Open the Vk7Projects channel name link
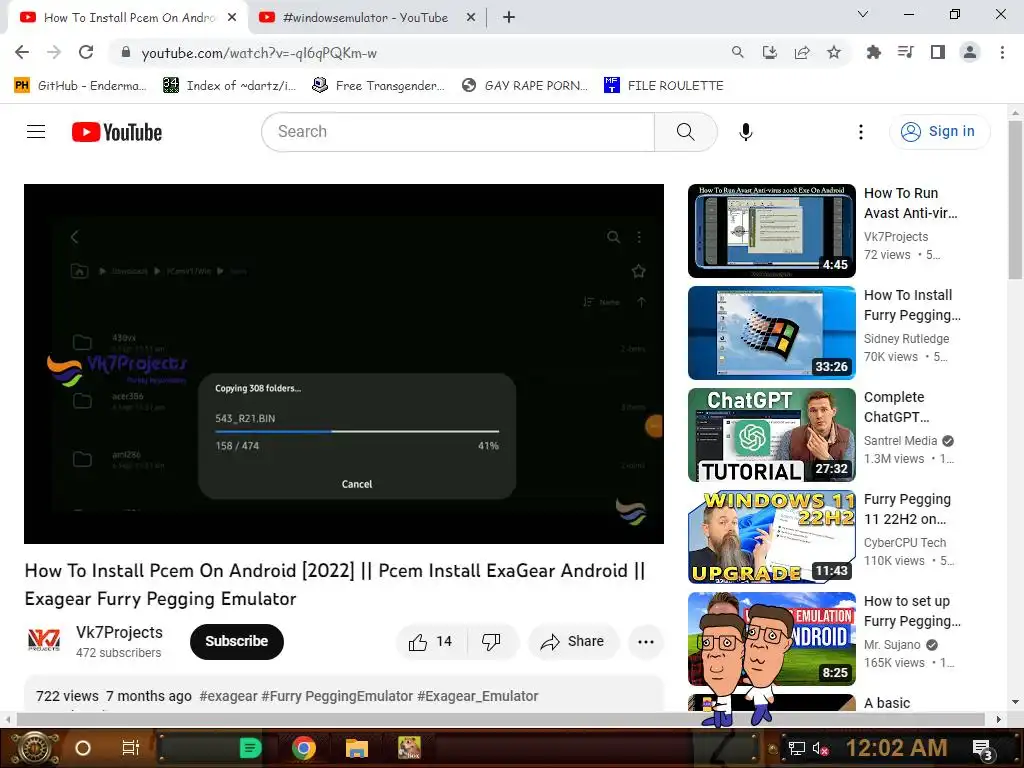 click(119, 633)
